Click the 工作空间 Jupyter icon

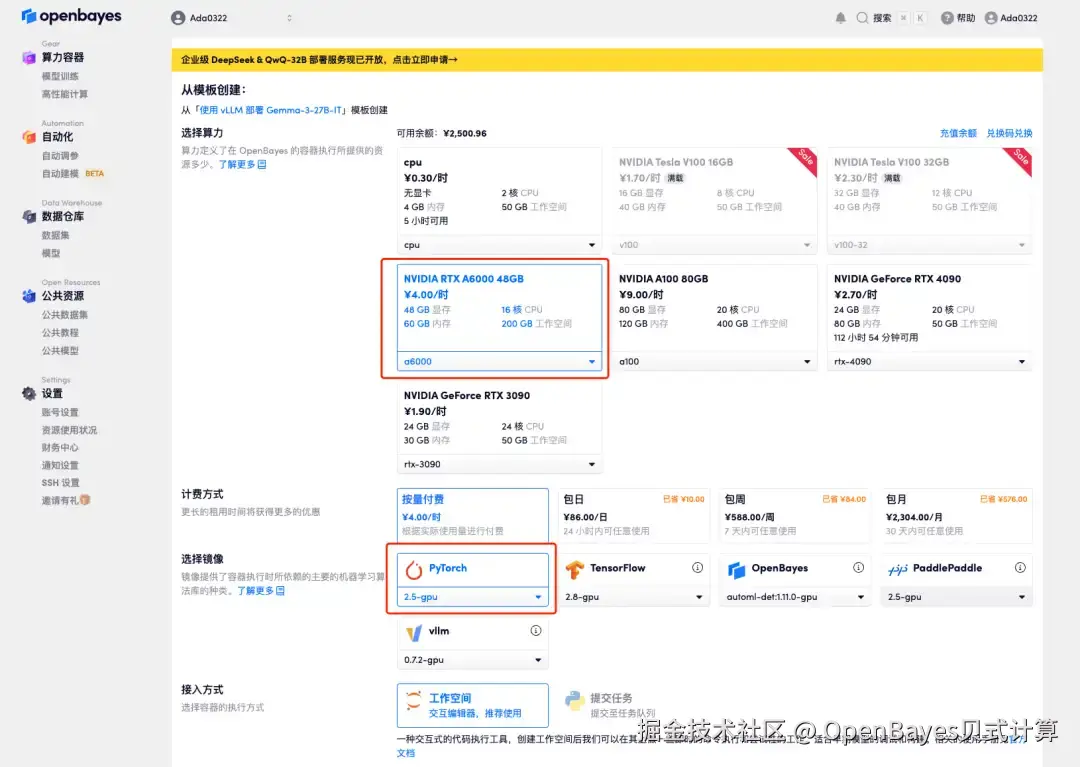413,701
